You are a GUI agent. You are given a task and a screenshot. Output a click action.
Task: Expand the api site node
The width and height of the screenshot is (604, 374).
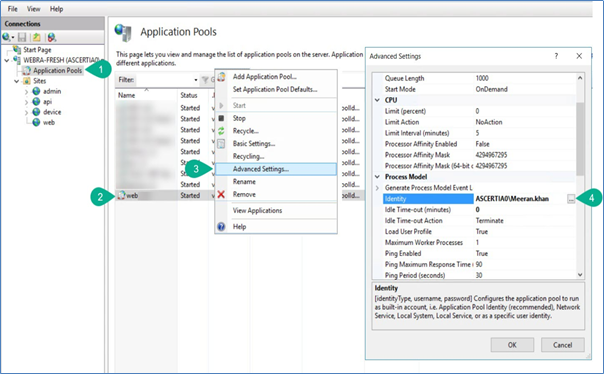tap(26, 102)
